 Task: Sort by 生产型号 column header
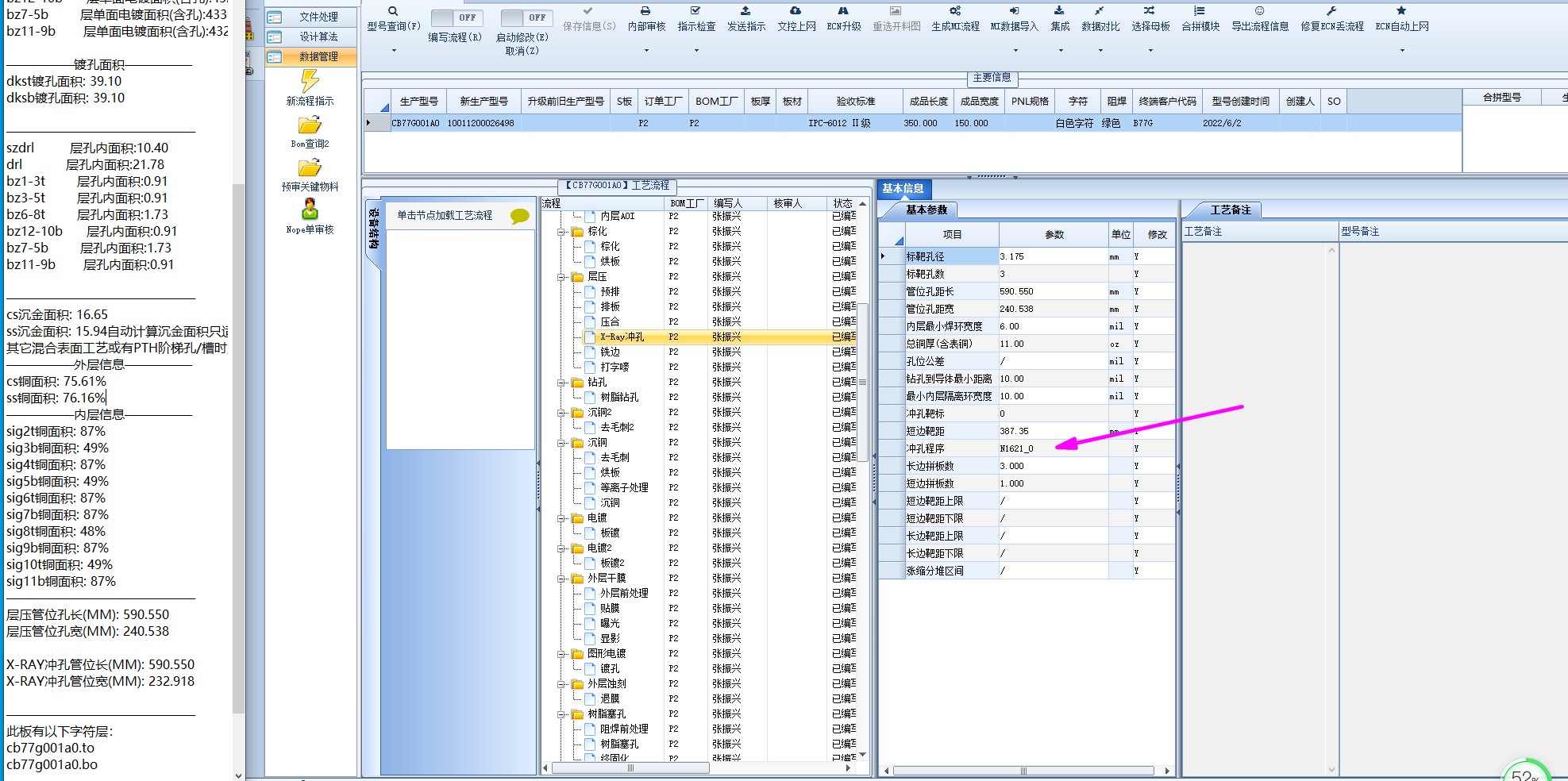pyautogui.click(x=418, y=102)
